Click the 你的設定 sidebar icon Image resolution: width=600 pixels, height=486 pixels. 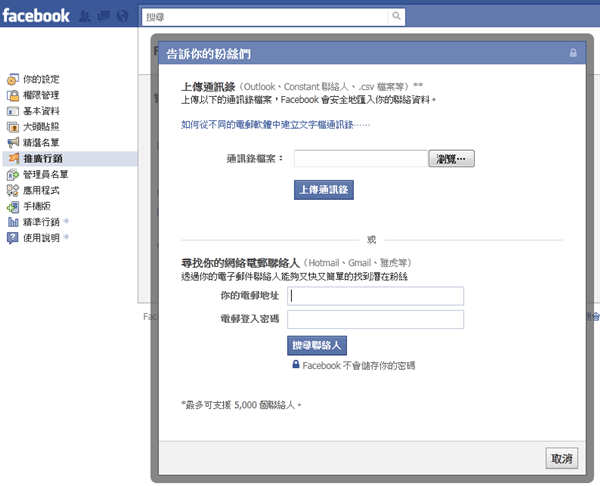pyautogui.click(x=13, y=79)
